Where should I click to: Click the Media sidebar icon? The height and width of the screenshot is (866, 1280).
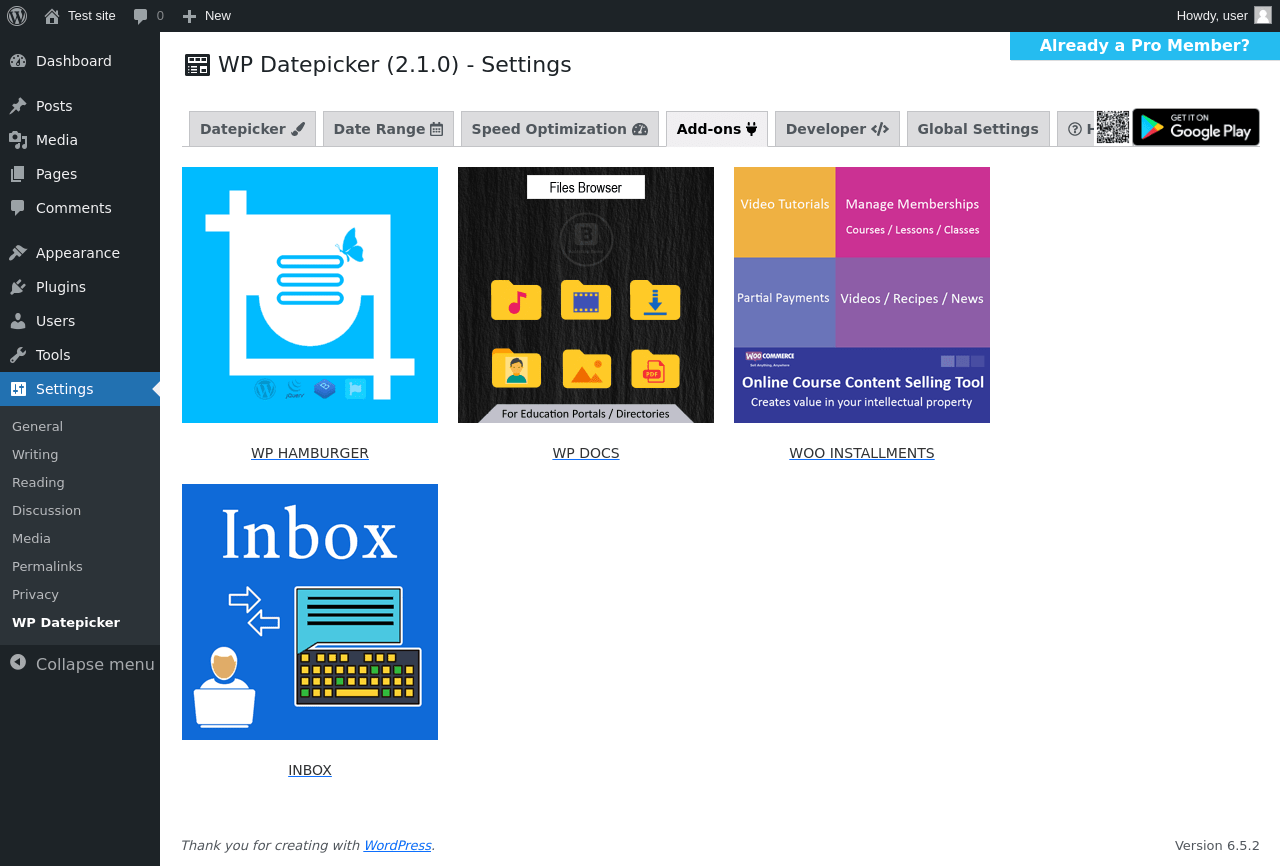(x=18, y=140)
